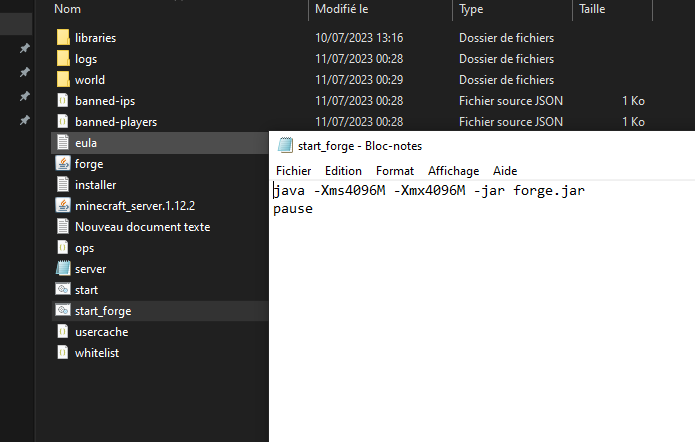Open the Format menu in Notepad
695x442 pixels.
(394, 171)
